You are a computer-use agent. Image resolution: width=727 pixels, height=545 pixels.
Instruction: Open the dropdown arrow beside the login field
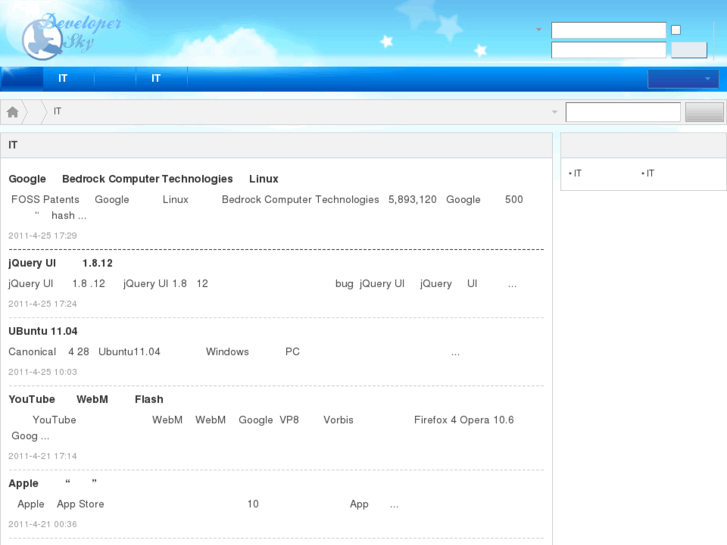(539, 30)
